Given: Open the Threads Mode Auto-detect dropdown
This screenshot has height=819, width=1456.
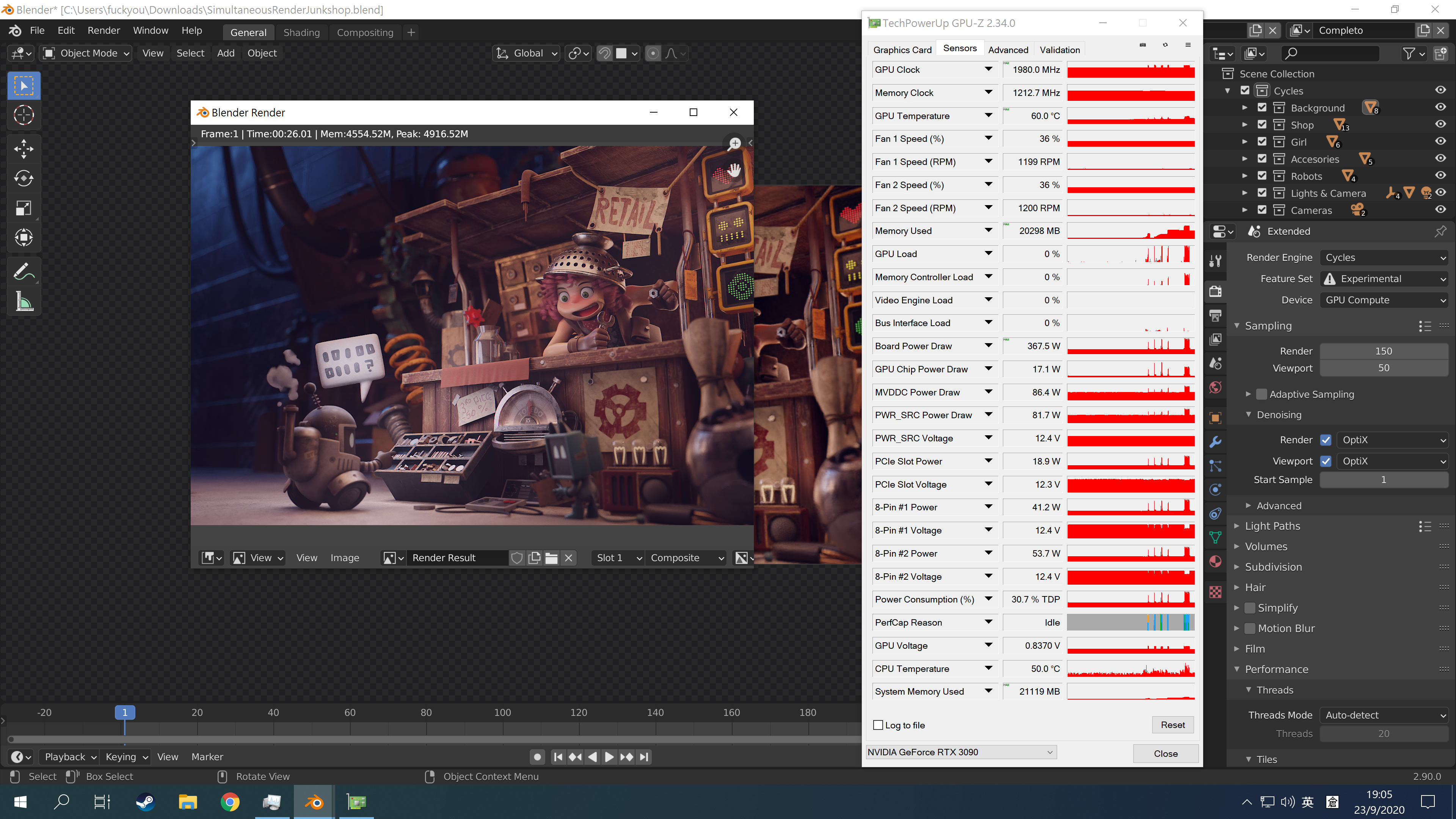Looking at the screenshot, I should tap(1384, 715).
